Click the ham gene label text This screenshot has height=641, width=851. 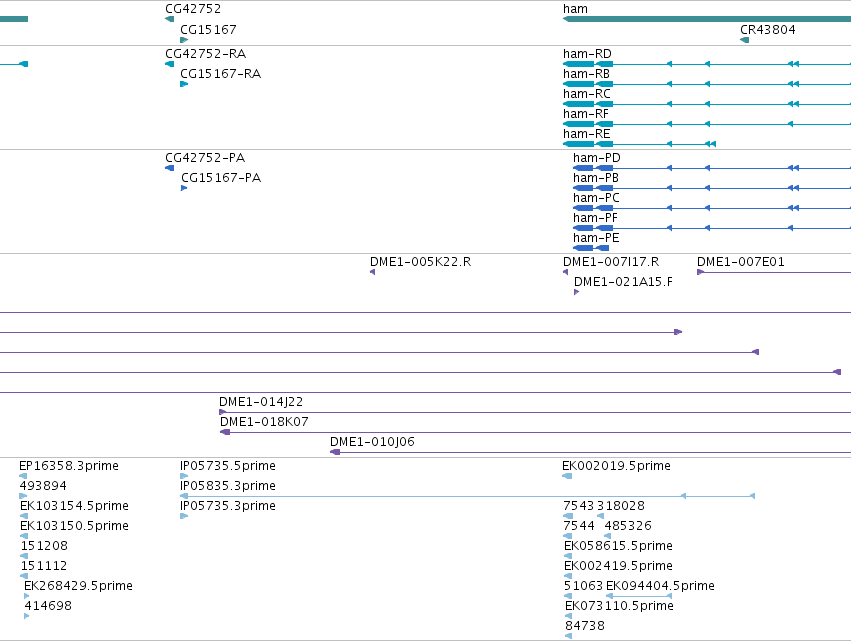(575, 9)
